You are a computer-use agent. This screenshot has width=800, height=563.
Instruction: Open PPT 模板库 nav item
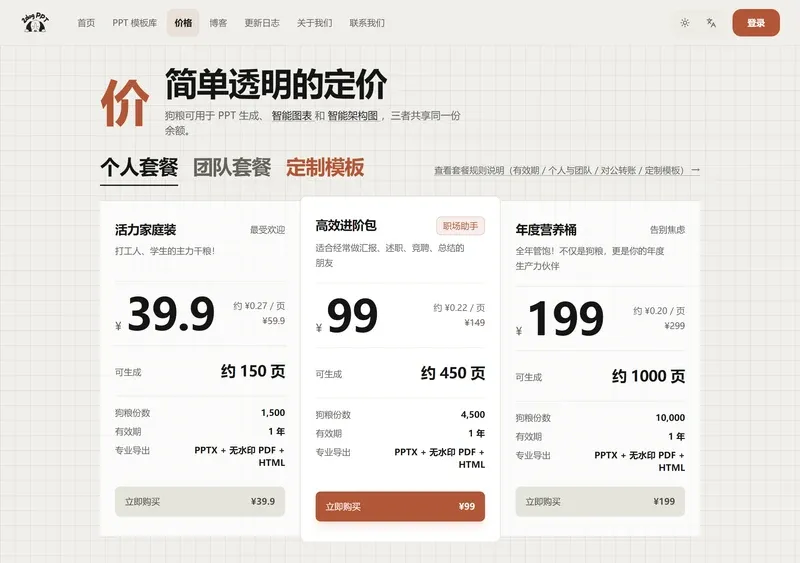point(135,23)
